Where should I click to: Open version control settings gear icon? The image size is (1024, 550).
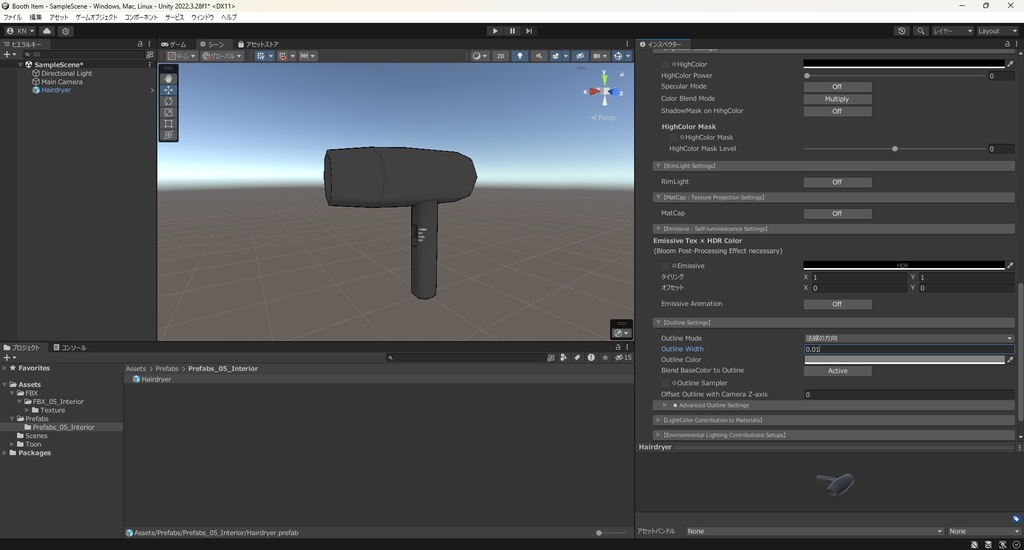tap(65, 31)
